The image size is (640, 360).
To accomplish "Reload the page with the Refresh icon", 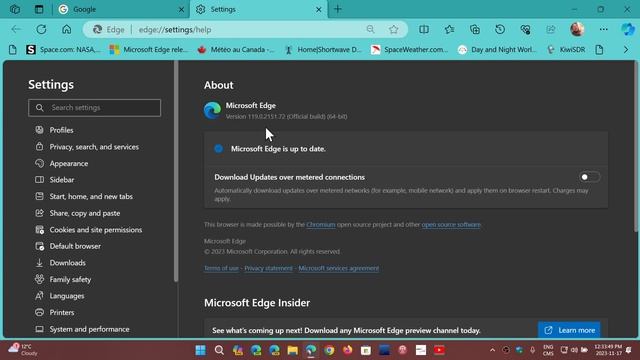I will point(41,29).
